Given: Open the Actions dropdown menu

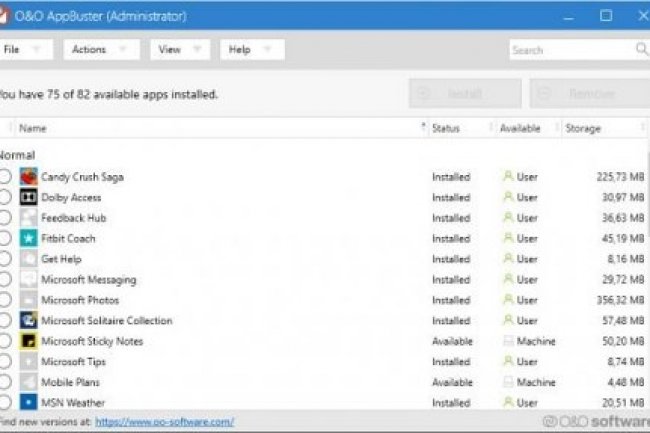Looking at the screenshot, I should coord(101,49).
